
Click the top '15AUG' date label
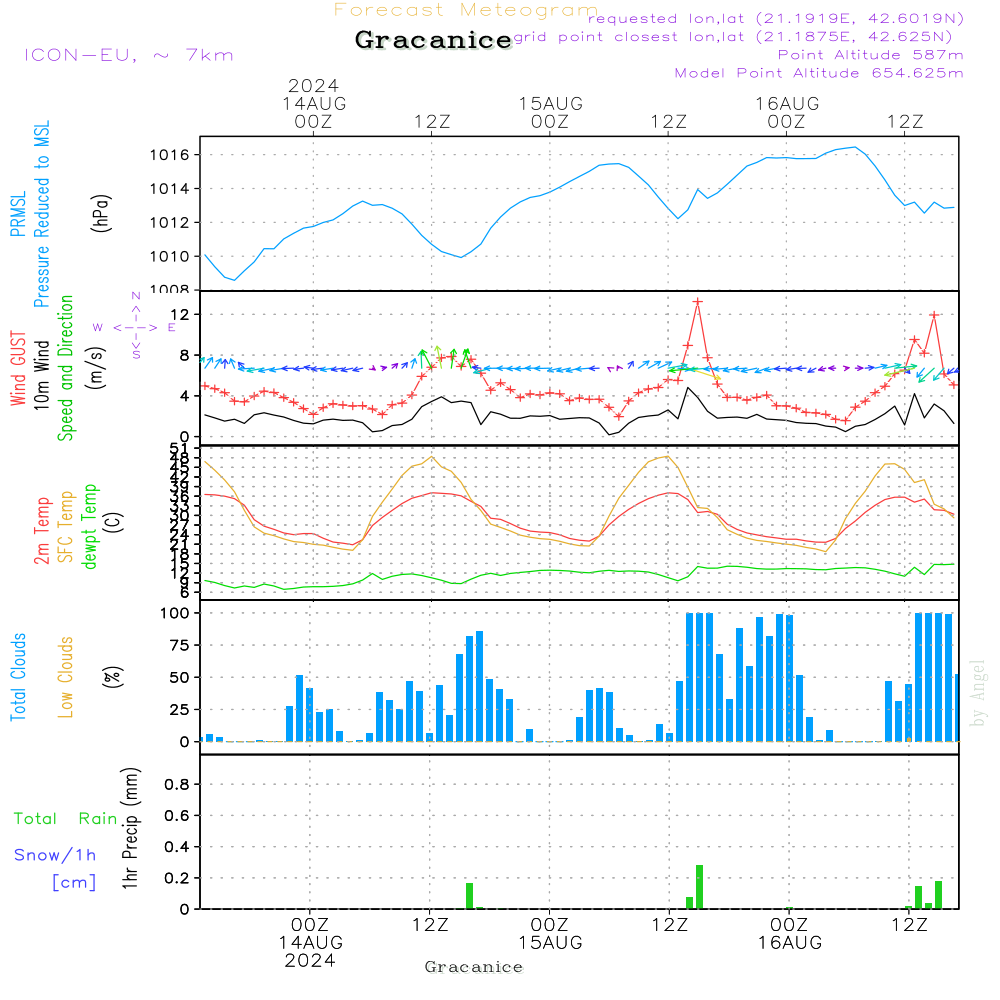click(550, 103)
